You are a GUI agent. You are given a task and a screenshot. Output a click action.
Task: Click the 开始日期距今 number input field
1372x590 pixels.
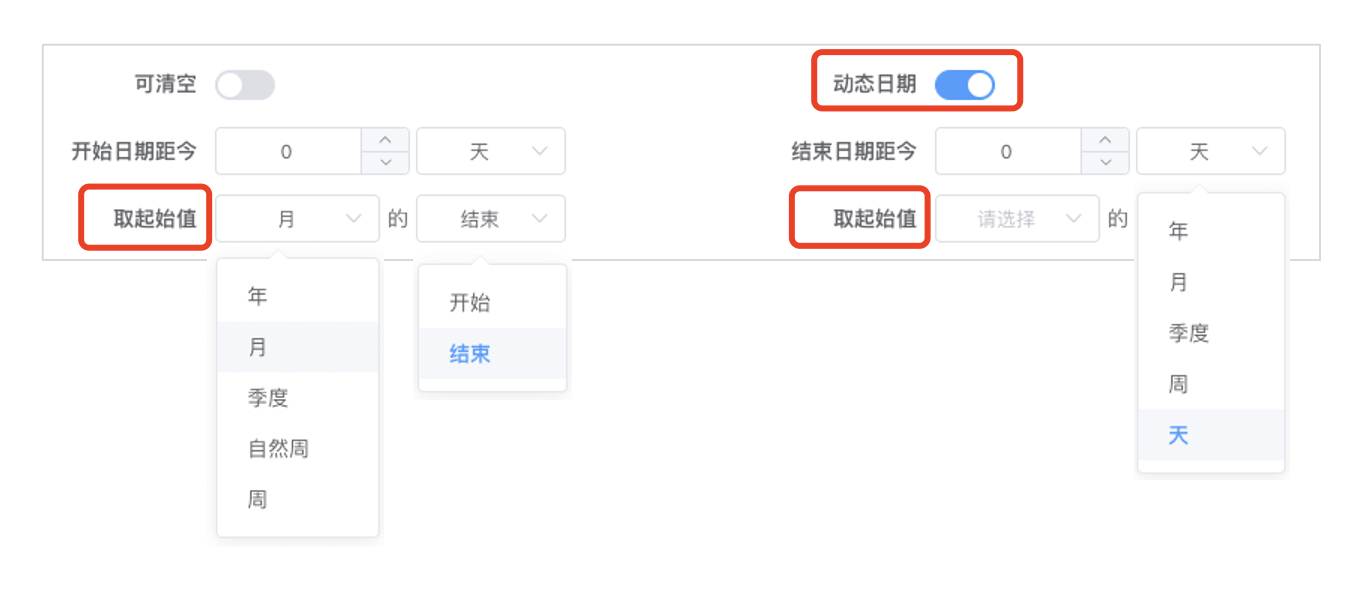[288, 152]
